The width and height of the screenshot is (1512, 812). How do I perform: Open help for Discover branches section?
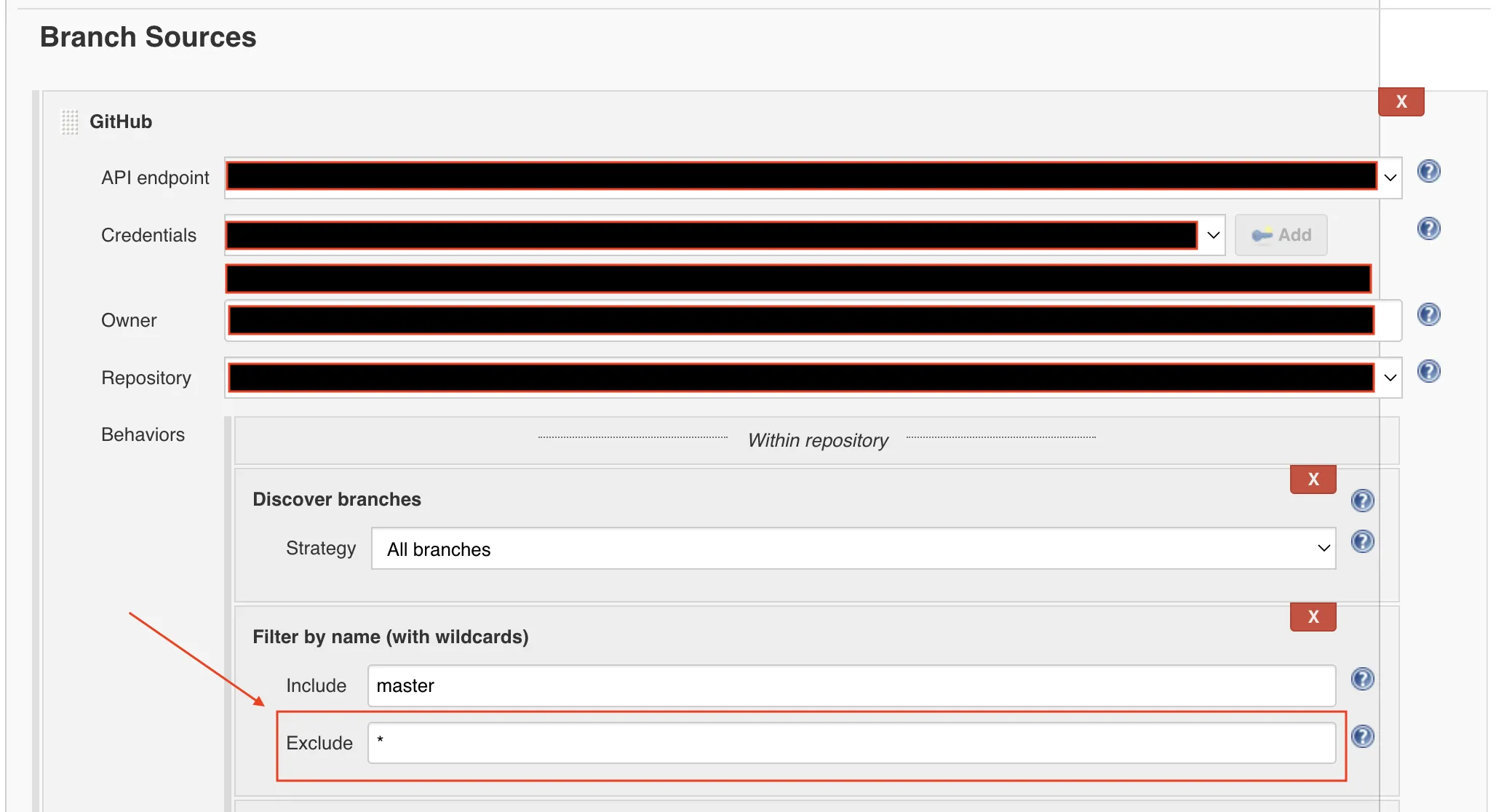(1362, 501)
